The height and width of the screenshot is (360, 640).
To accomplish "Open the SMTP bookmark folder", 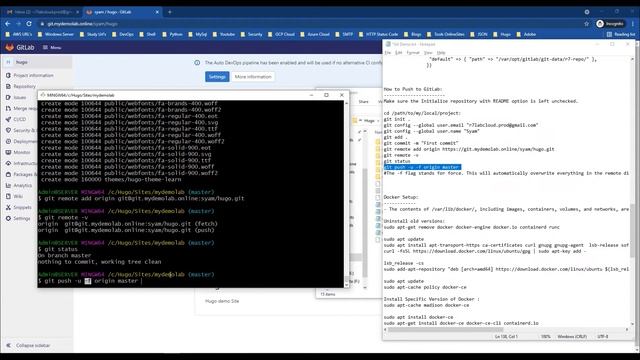I will coord(344,35).
